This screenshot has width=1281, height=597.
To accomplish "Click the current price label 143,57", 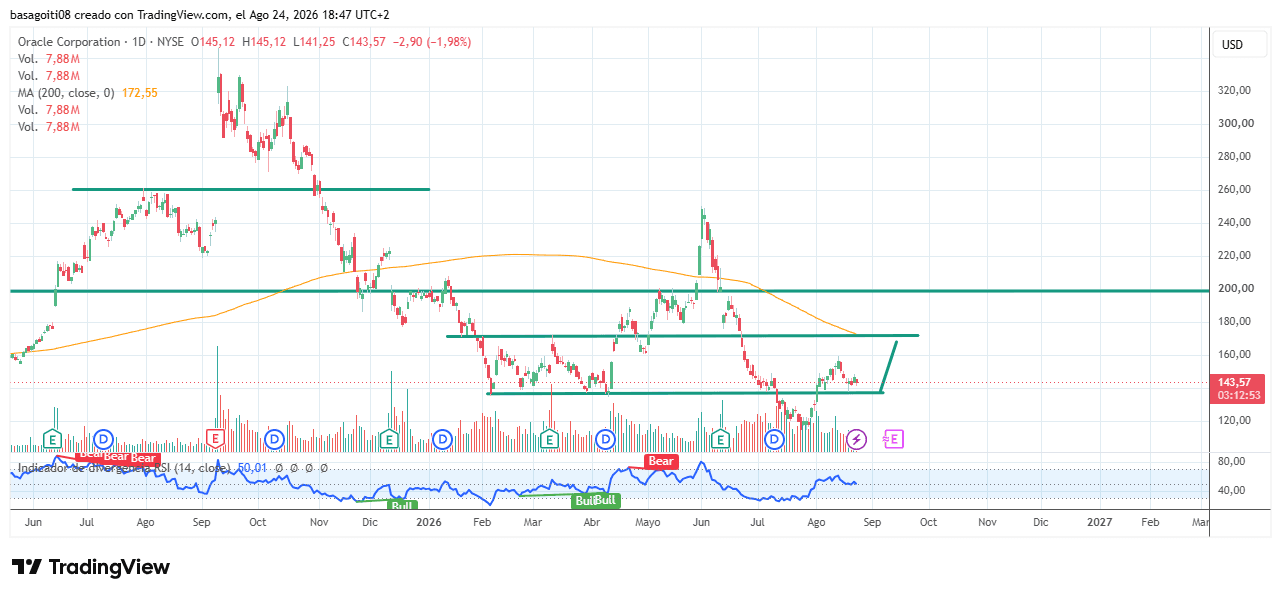I will point(1235,382).
